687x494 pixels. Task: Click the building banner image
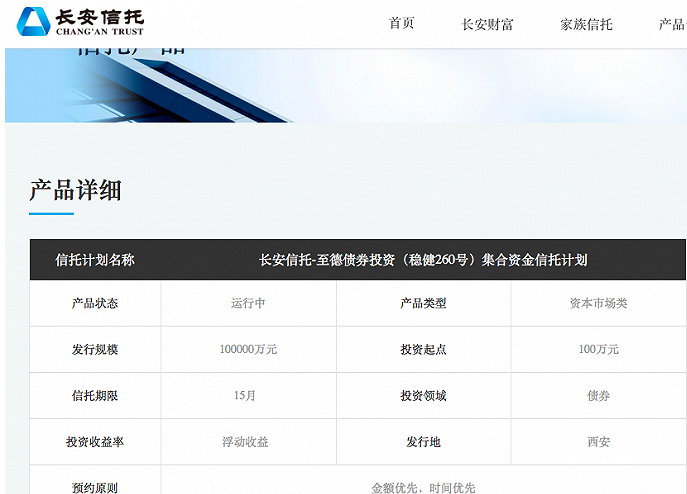346,85
